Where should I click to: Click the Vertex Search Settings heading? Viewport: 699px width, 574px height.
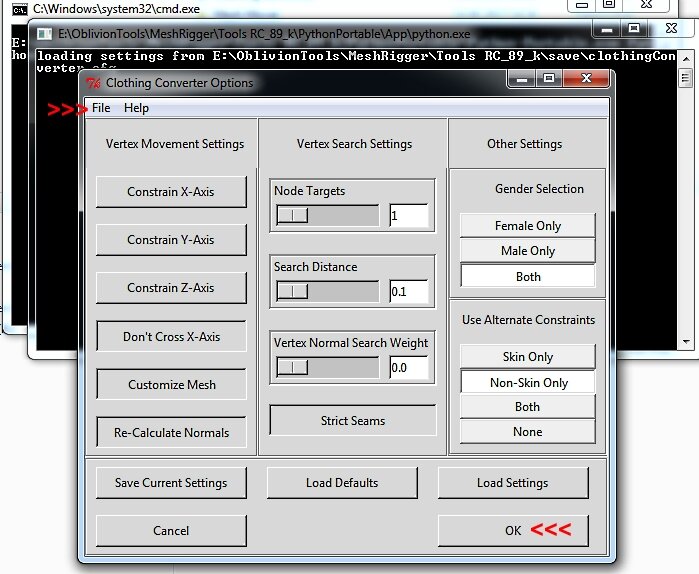click(x=354, y=144)
